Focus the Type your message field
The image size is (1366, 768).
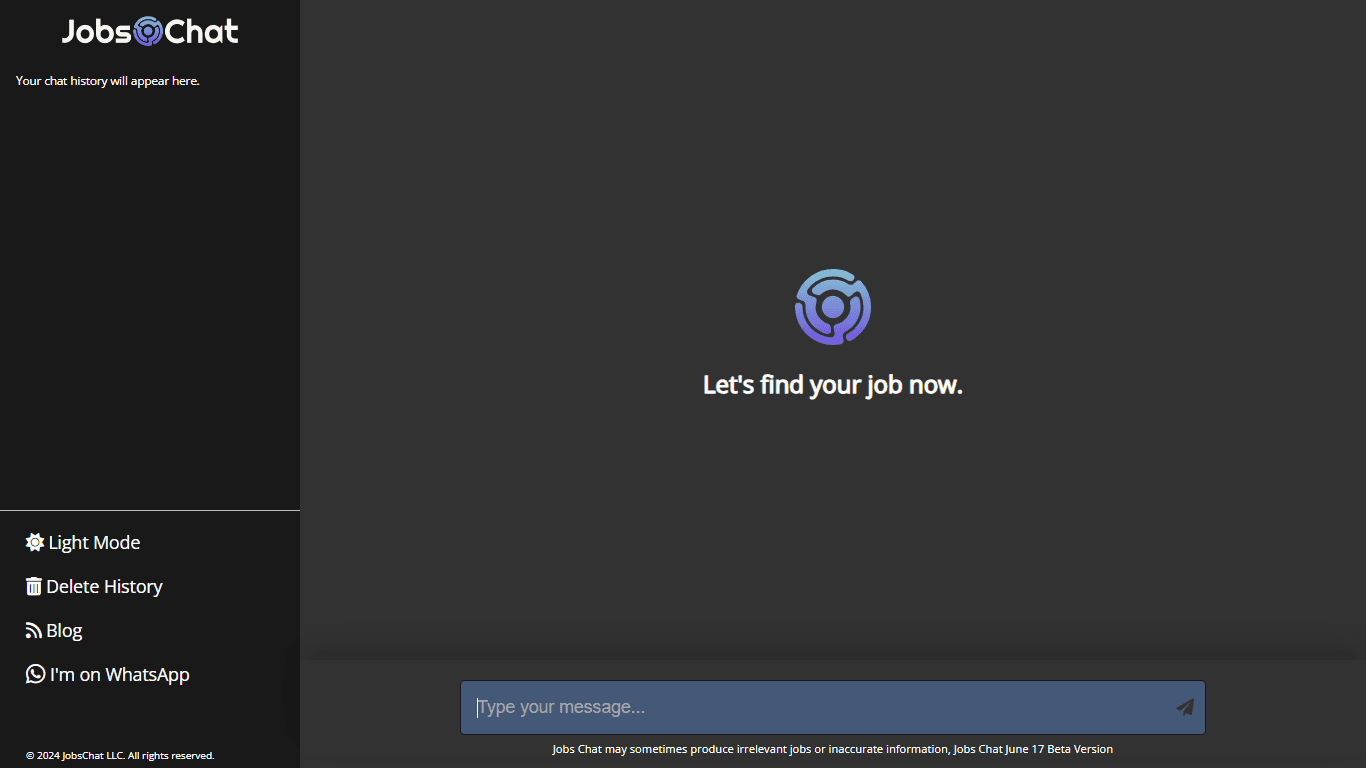click(833, 707)
